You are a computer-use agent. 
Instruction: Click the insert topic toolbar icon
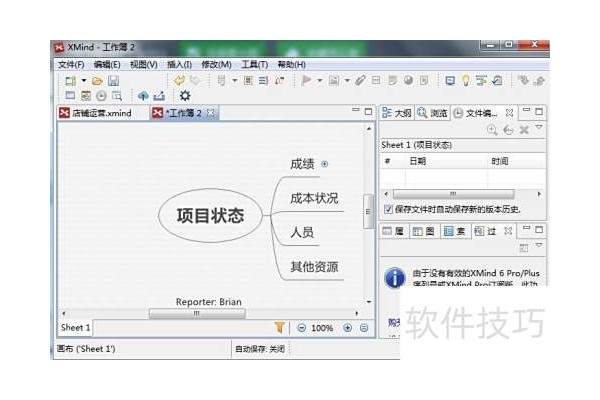tap(222, 80)
